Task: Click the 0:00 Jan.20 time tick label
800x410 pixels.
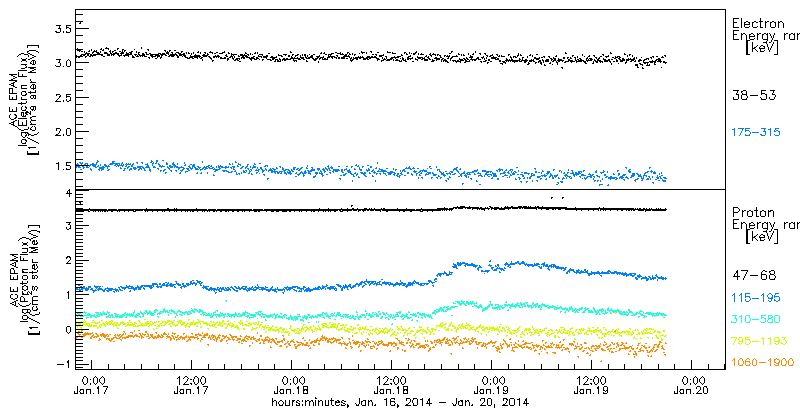Action: point(691,386)
